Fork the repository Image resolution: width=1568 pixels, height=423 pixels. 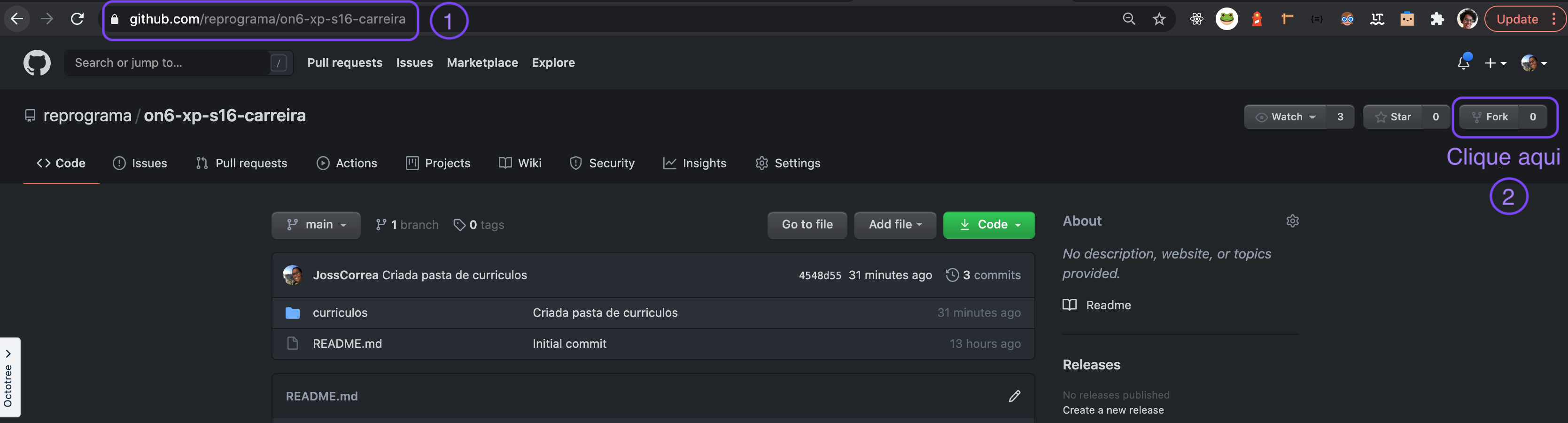pos(1490,117)
